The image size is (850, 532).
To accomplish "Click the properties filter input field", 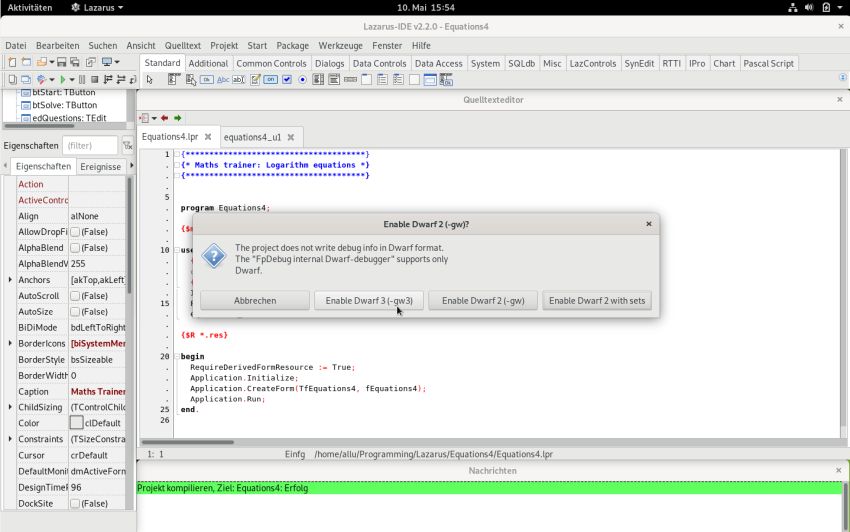I will [x=90, y=145].
